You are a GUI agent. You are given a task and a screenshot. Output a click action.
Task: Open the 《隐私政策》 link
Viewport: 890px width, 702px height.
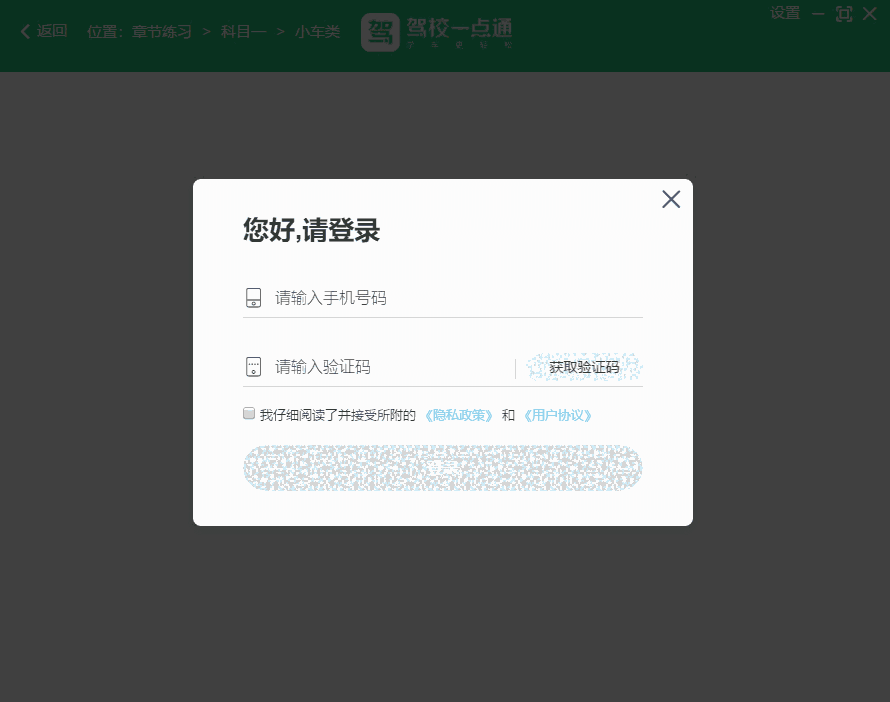point(457,414)
